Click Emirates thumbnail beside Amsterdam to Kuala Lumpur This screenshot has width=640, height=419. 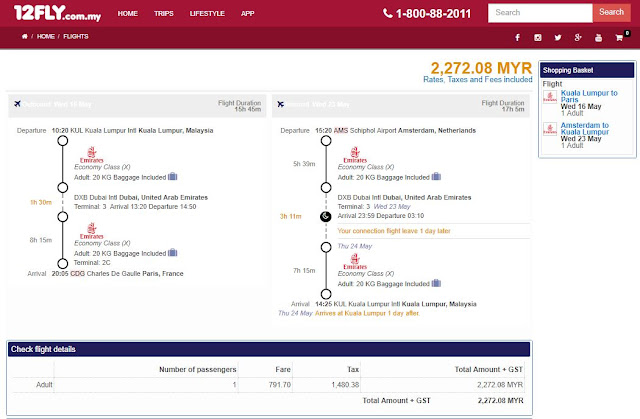click(550, 129)
